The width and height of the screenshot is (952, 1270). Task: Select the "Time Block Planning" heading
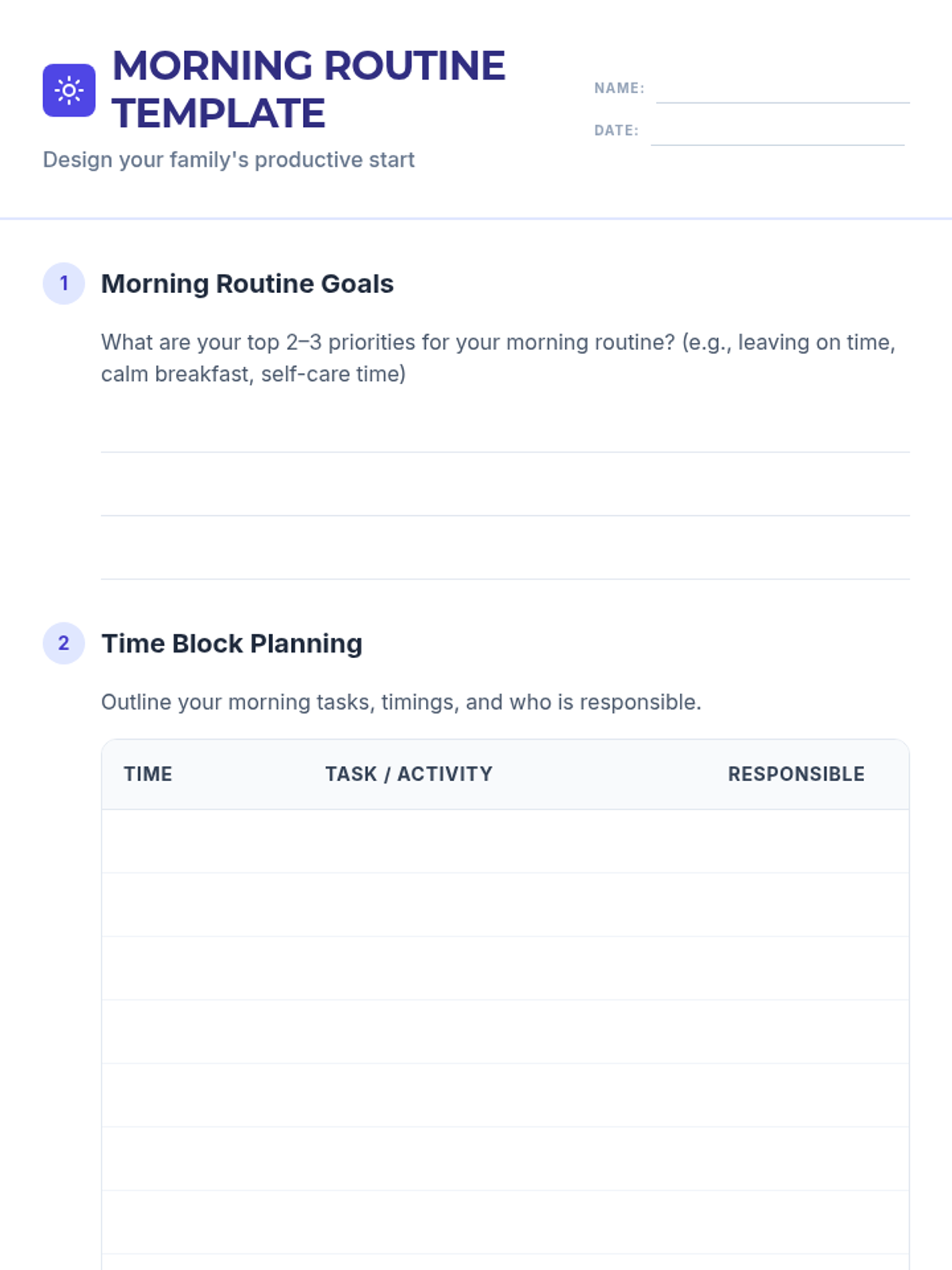pyautogui.click(x=231, y=643)
